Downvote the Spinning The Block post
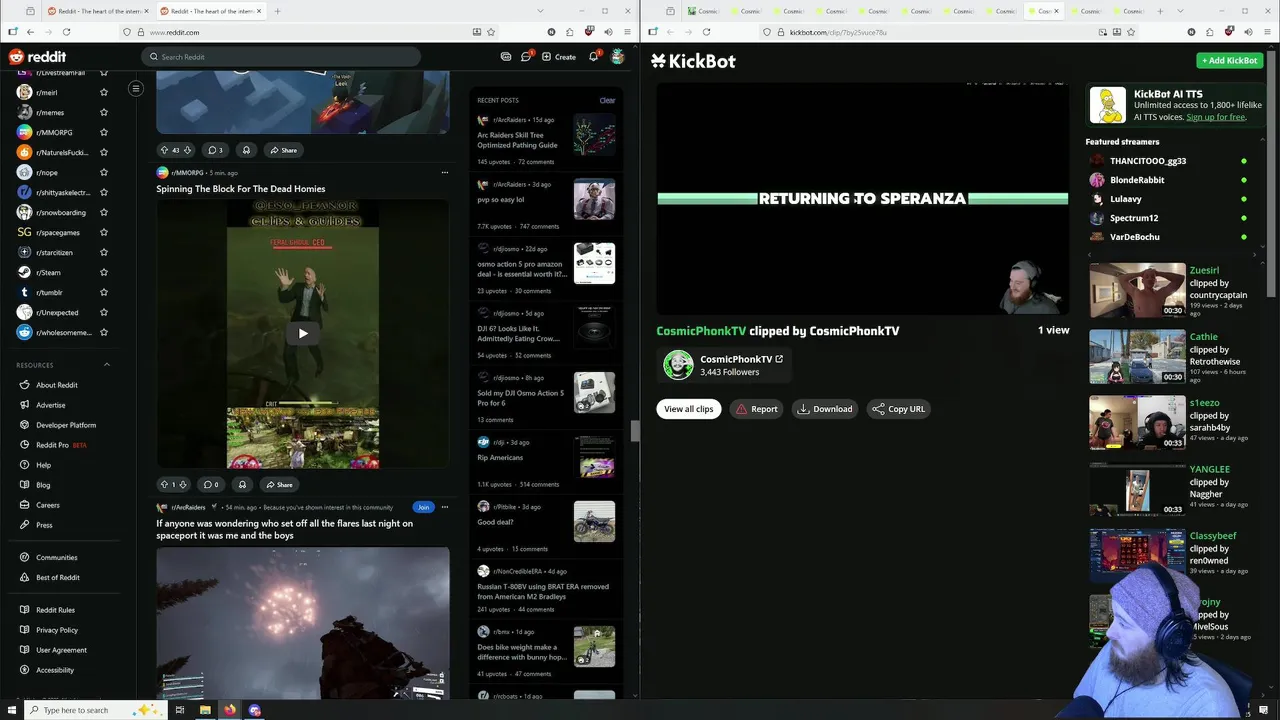 [x=182, y=484]
